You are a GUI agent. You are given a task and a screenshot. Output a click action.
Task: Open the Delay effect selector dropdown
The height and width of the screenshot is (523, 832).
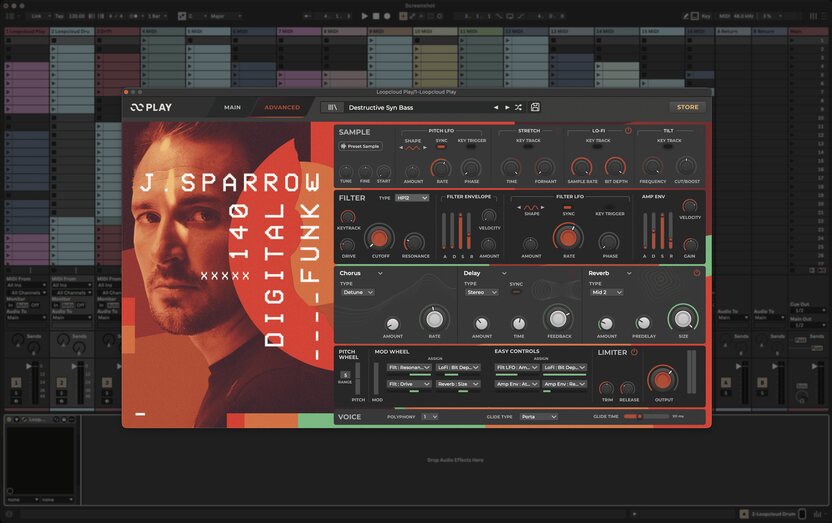pyautogui.click(x=485, y=273)
